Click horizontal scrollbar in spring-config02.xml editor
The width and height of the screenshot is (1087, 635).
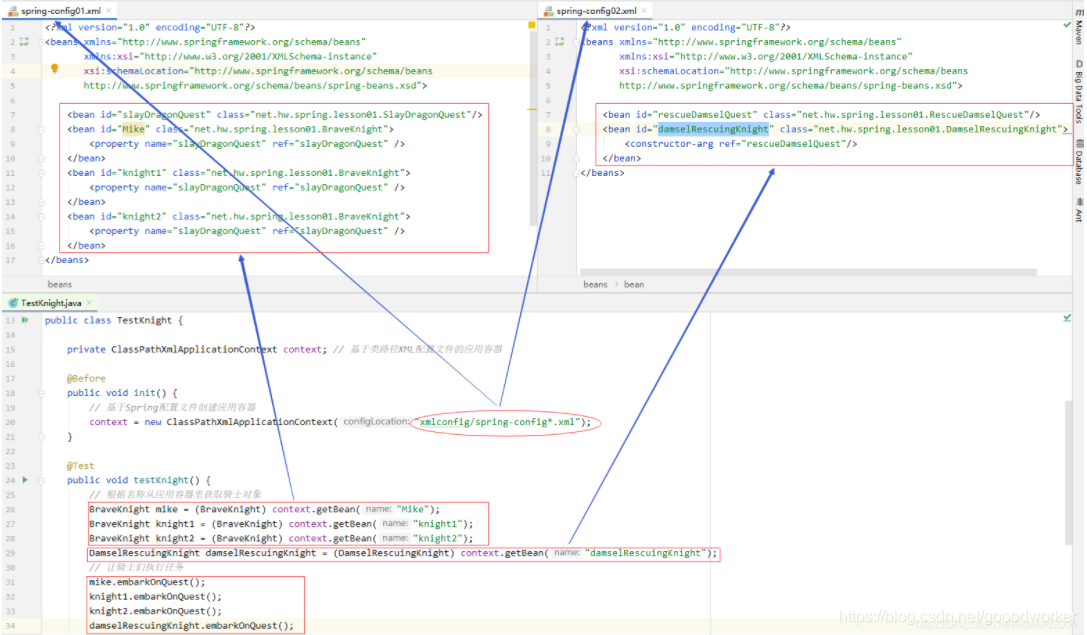click(808, 272)
